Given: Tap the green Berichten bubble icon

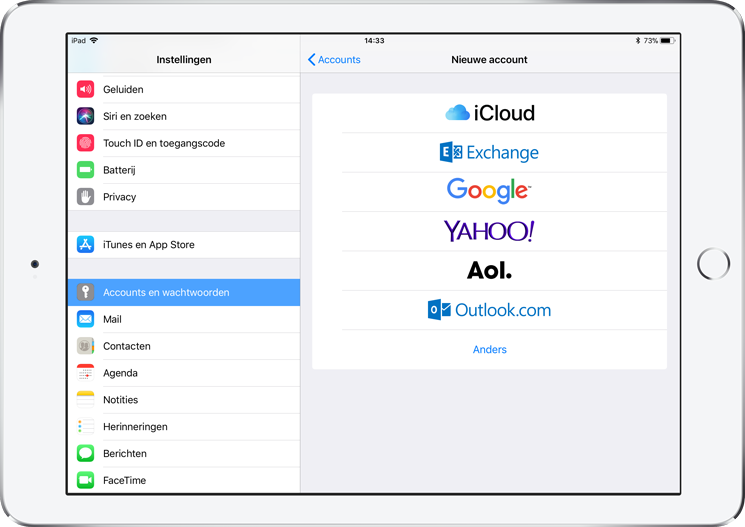Looking at the screenshot, I should tap(86, 453).
